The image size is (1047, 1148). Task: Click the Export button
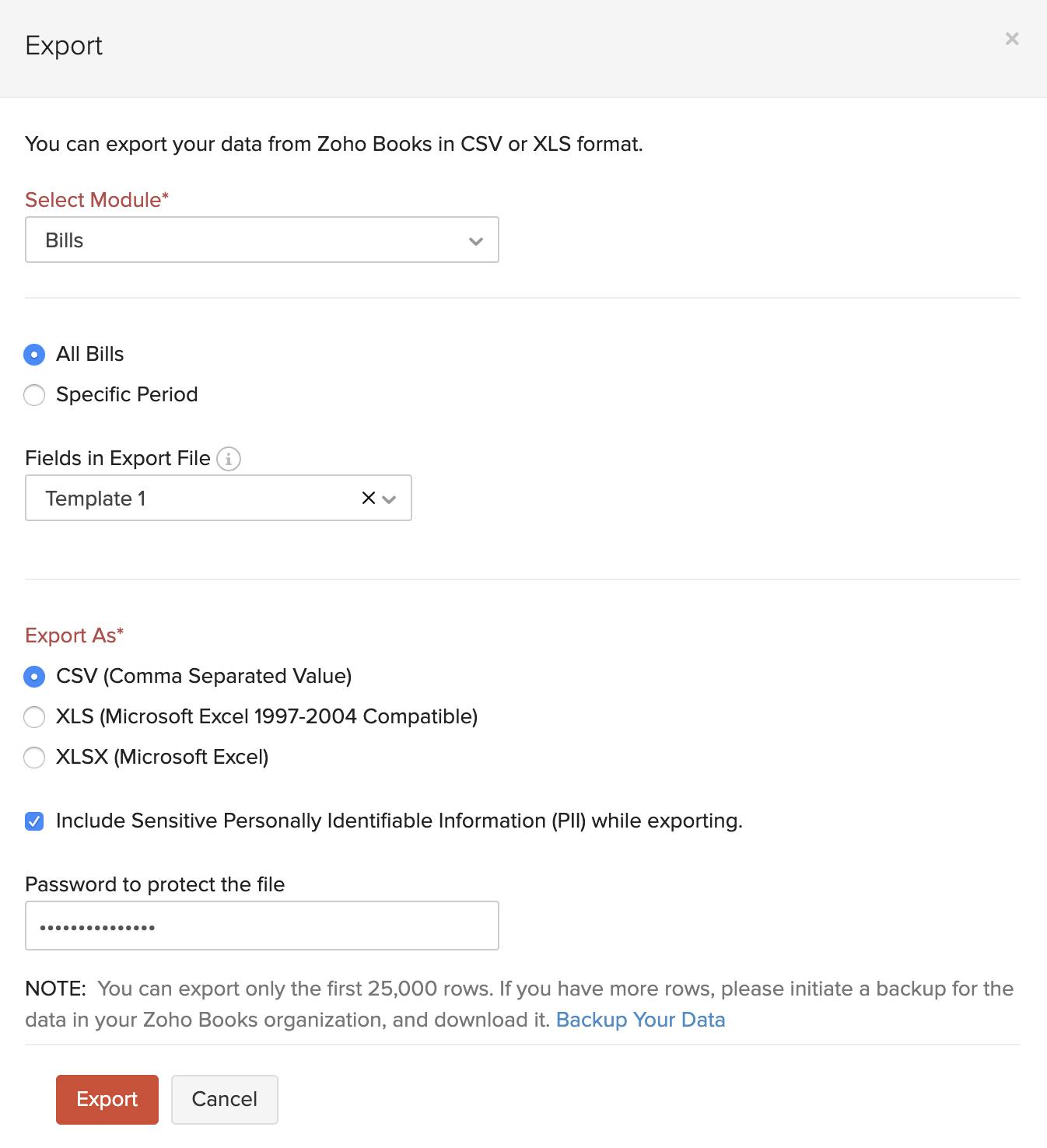(107, 1099)
